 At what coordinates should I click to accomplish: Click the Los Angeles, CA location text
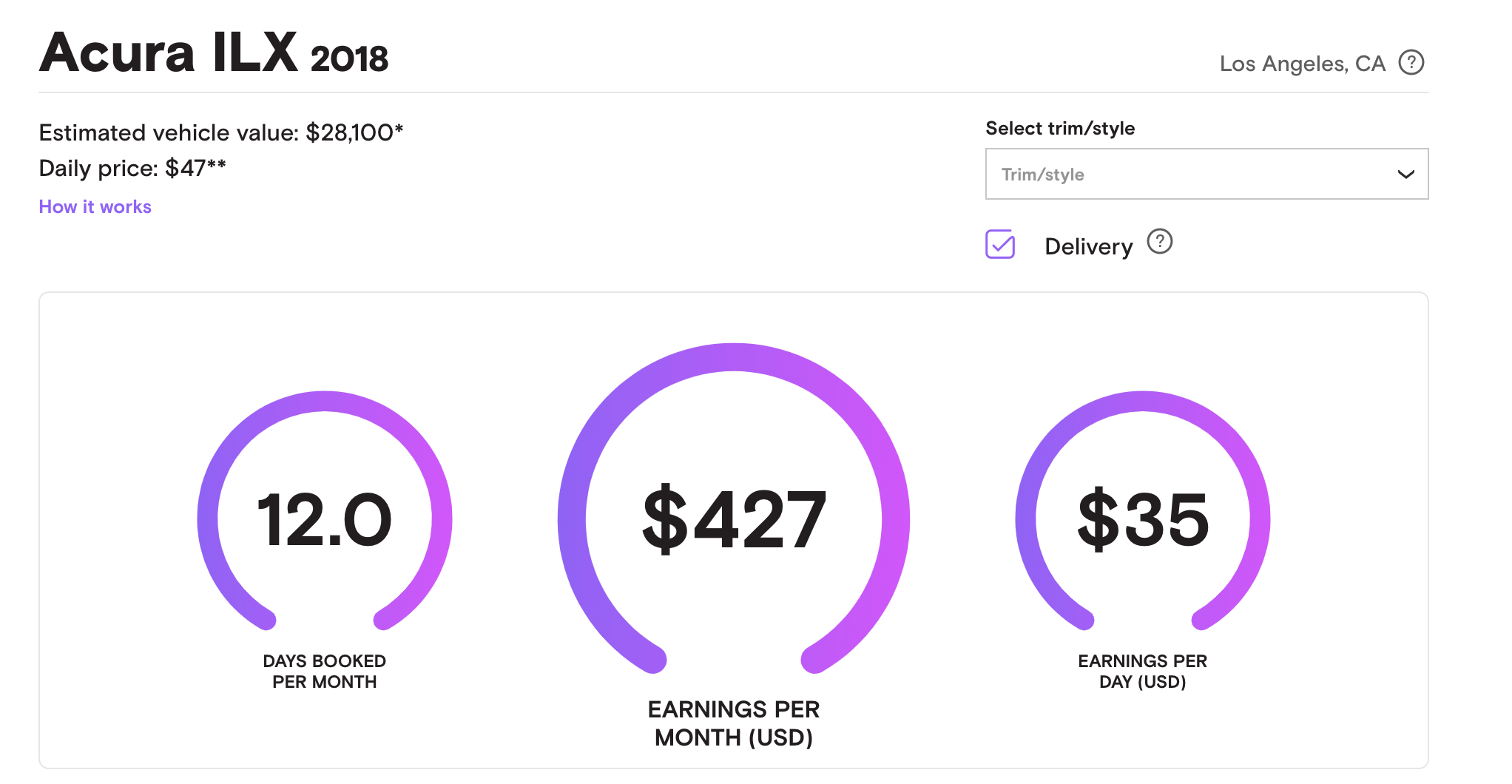tap(1302, 64)
